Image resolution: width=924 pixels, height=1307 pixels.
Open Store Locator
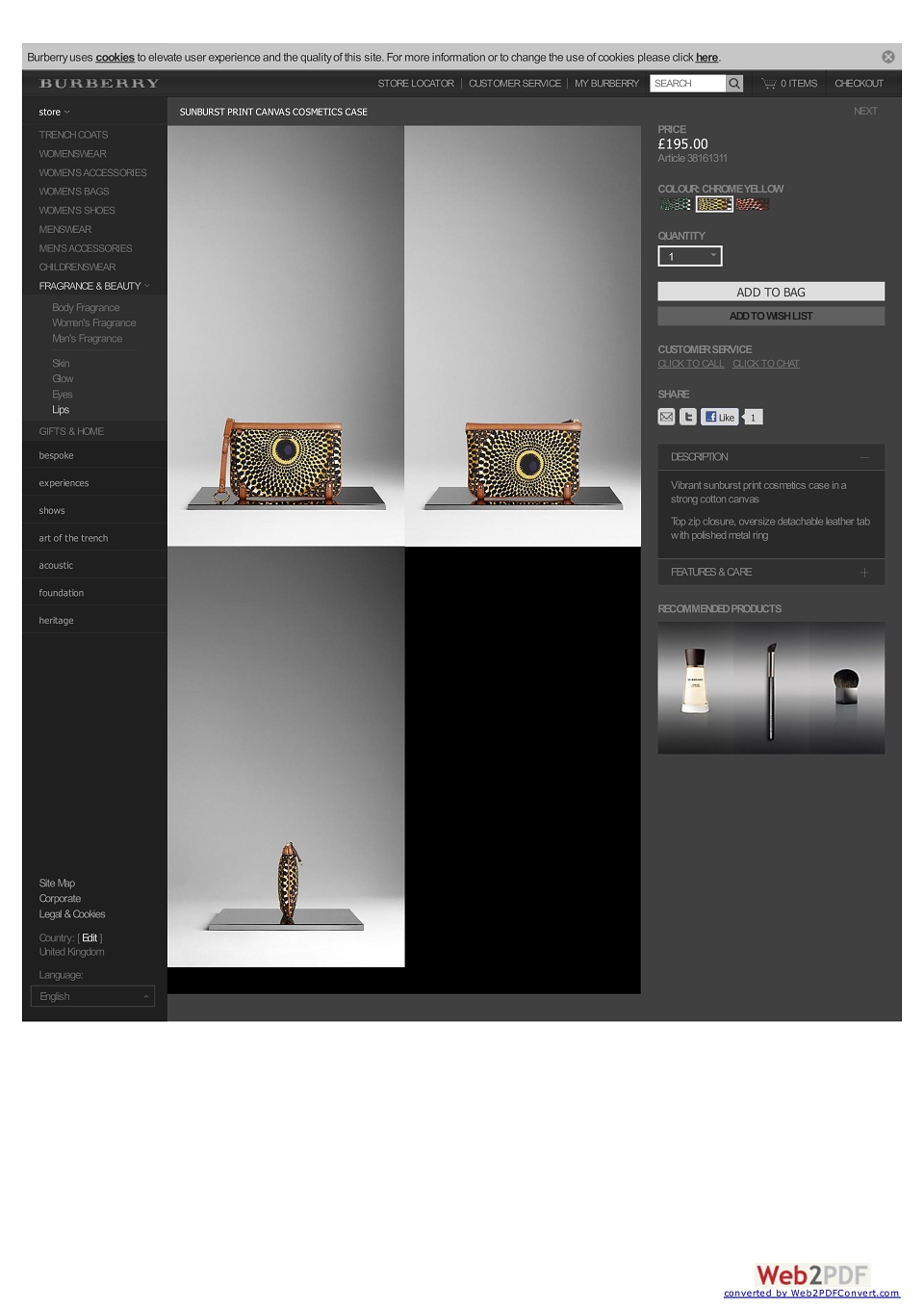point(416,84)
